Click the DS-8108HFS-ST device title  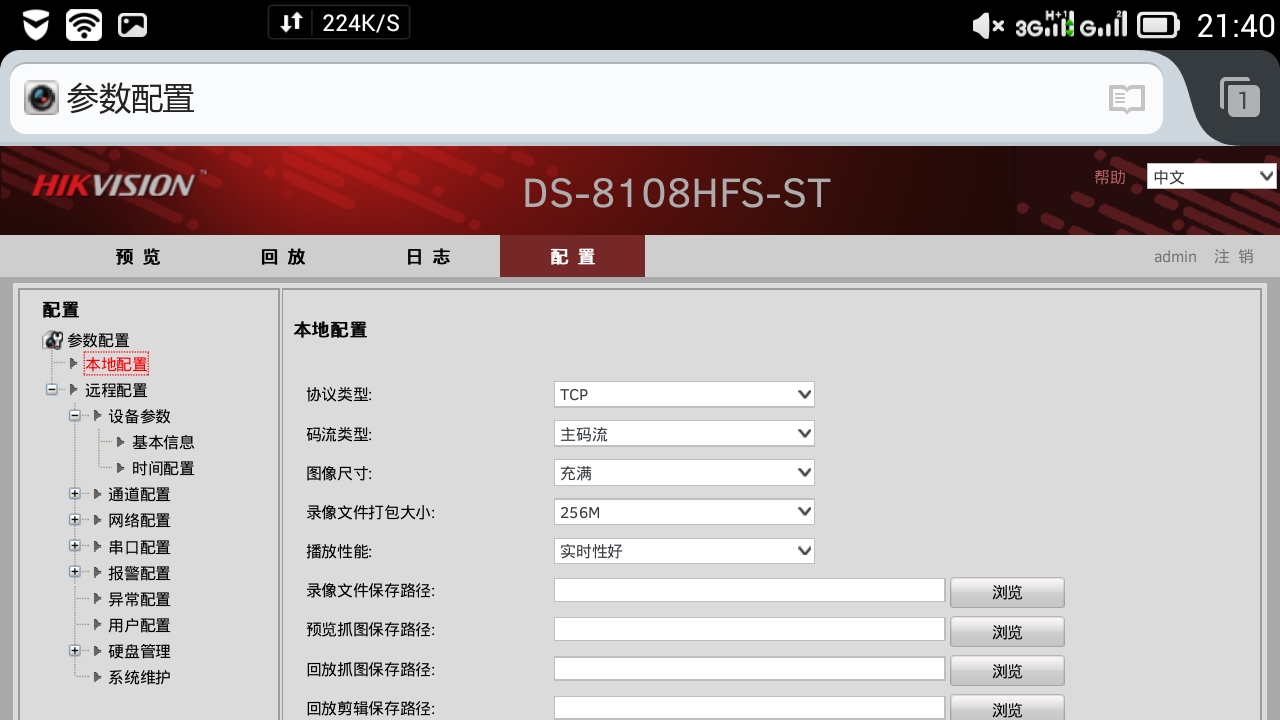(x=677, y=192)
